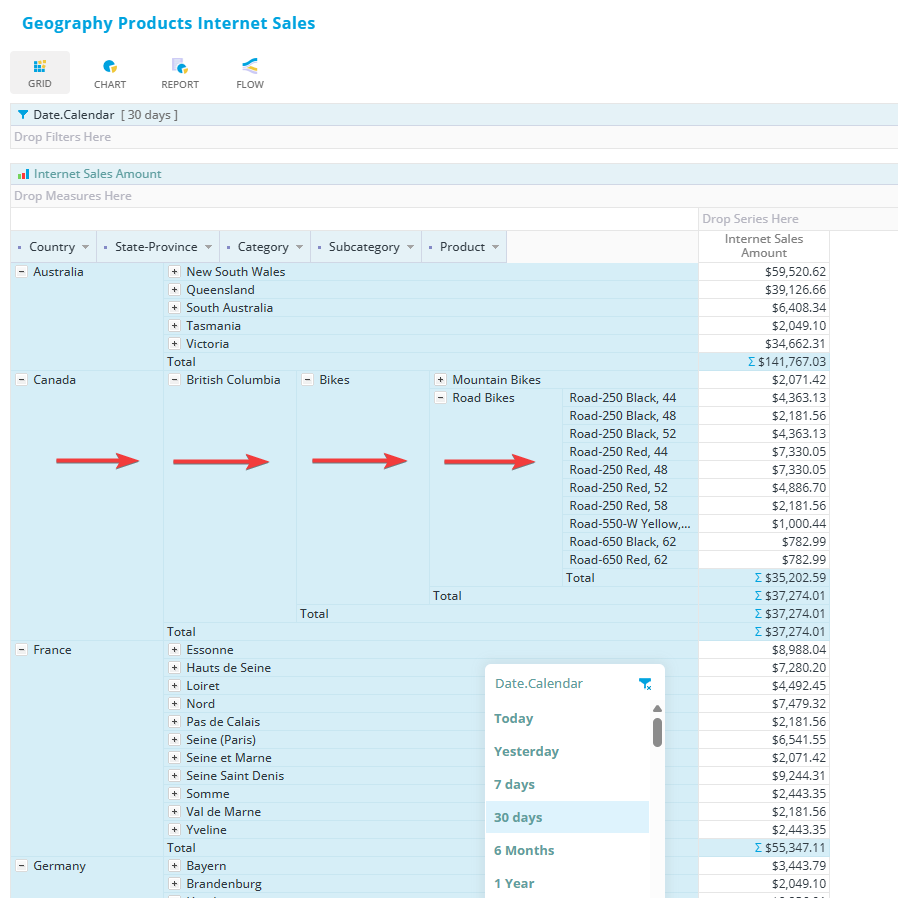Click the Date.Calendar filter funnel icon

click(x=23, y=115)
